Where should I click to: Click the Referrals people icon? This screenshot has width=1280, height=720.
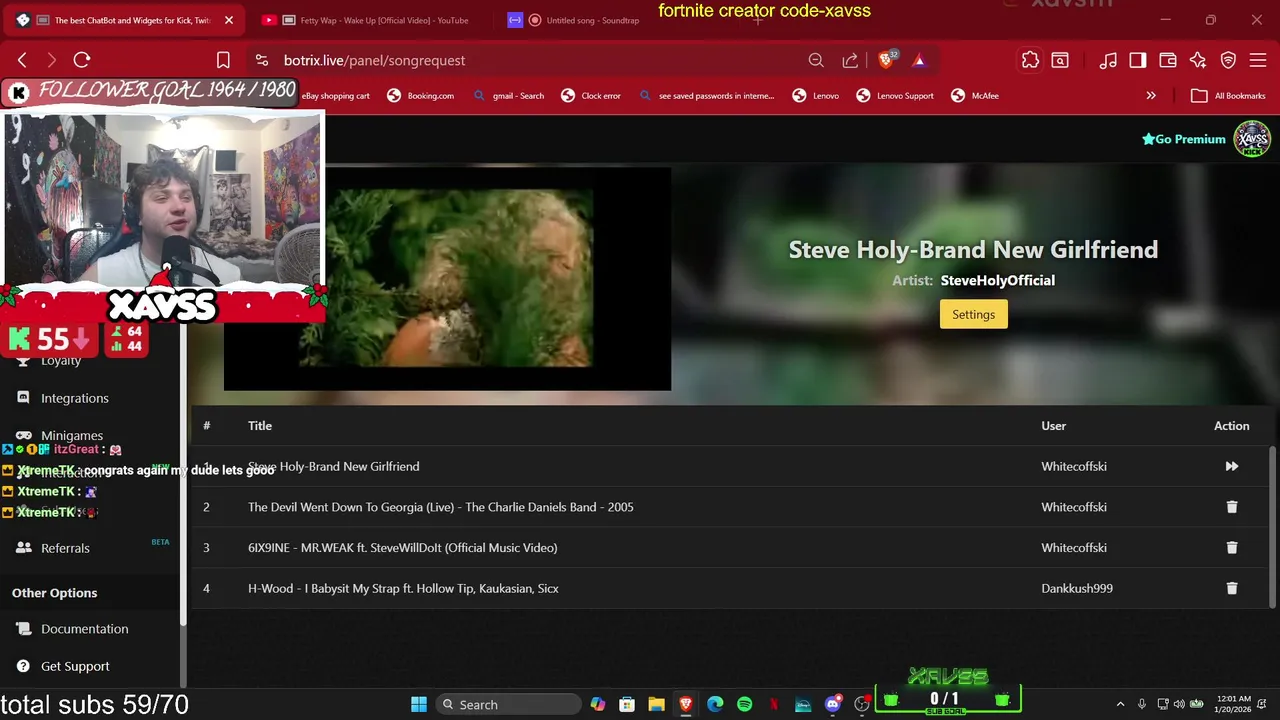(23, 548)
